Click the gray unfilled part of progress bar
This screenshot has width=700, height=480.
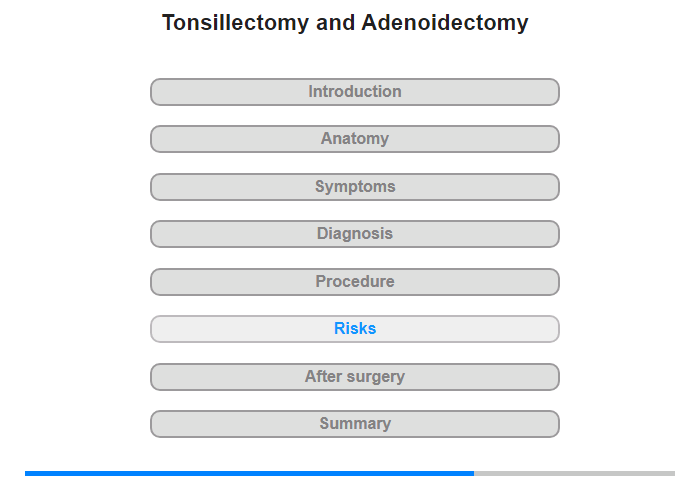click(x=574, y=473)
